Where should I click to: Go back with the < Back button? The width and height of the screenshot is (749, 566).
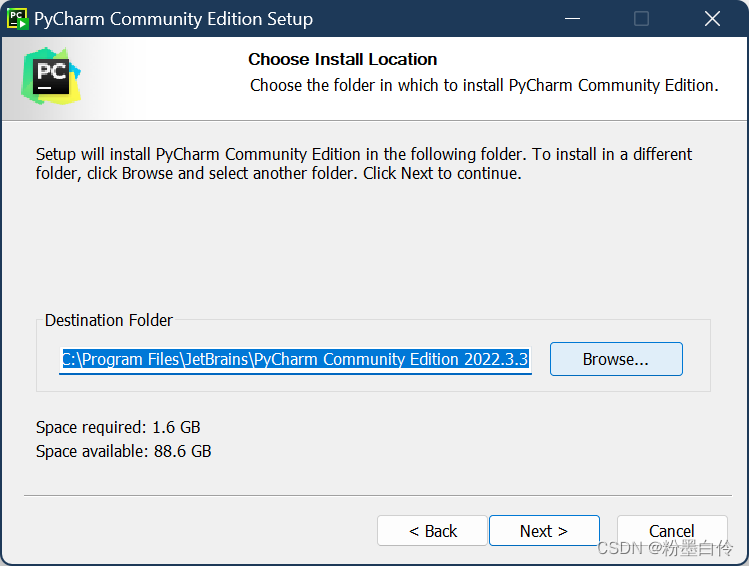(x=432, y=531)
